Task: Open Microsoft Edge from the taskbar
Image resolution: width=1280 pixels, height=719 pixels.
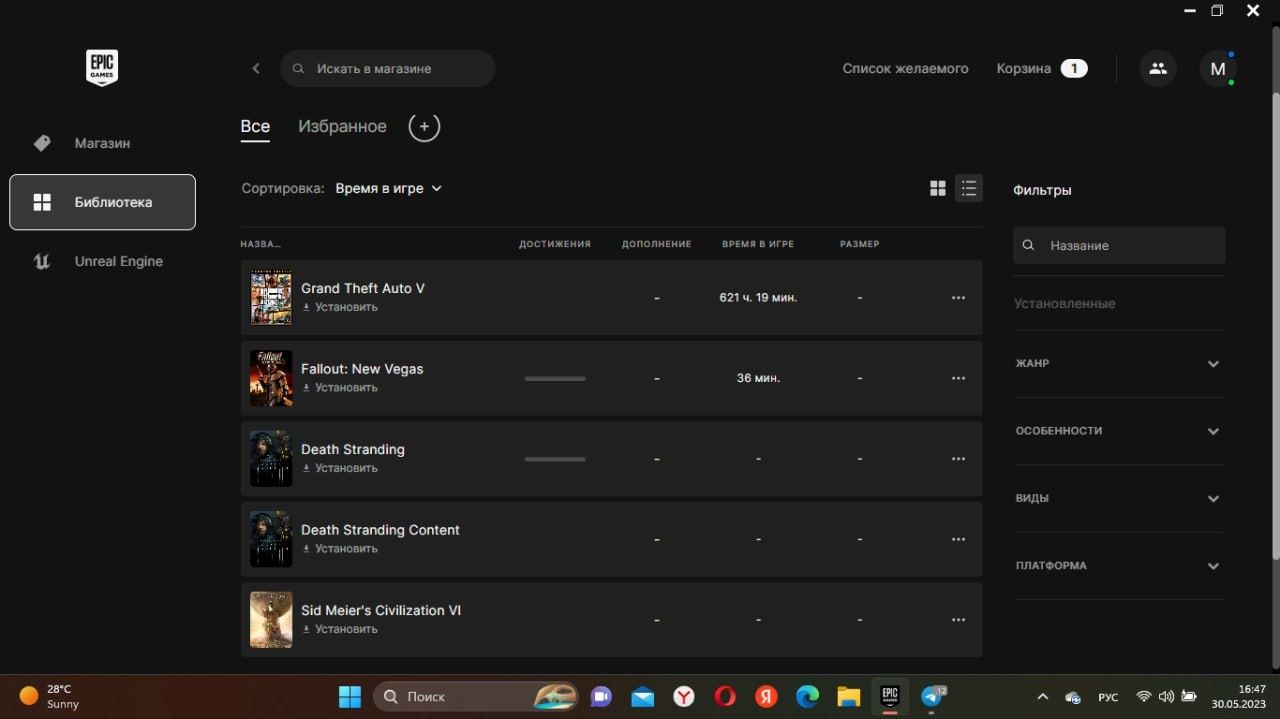Action: (807, 696)
